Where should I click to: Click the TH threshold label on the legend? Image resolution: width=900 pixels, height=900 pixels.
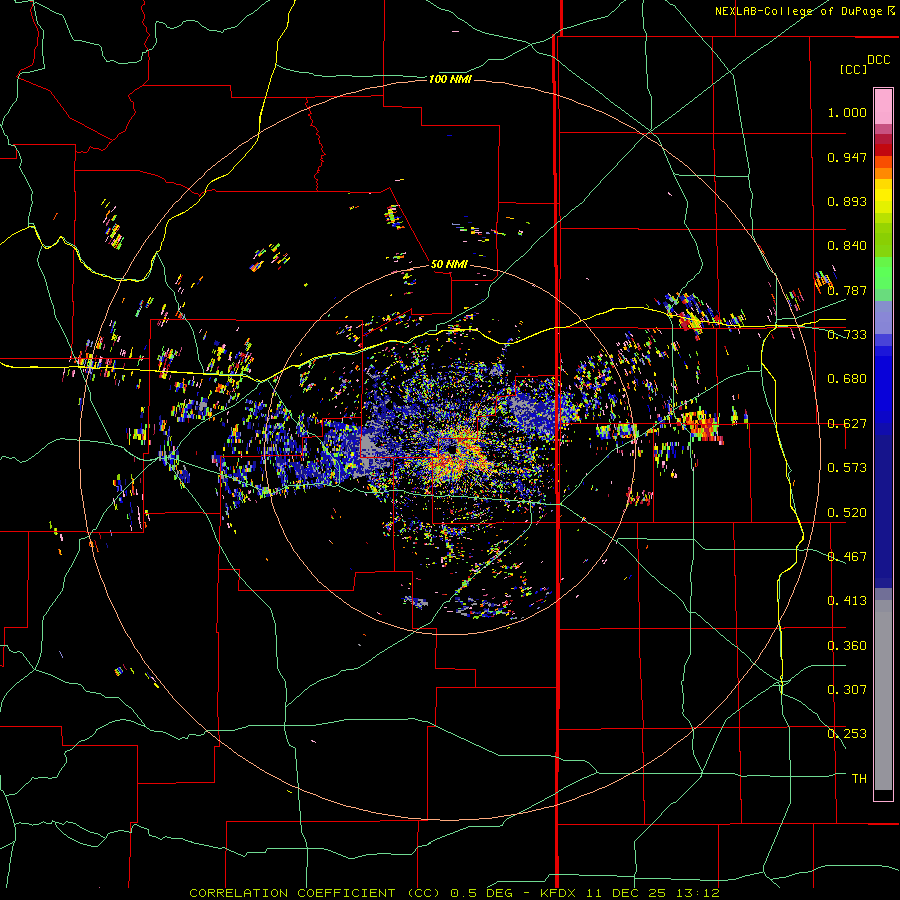(x=859, y=779)
